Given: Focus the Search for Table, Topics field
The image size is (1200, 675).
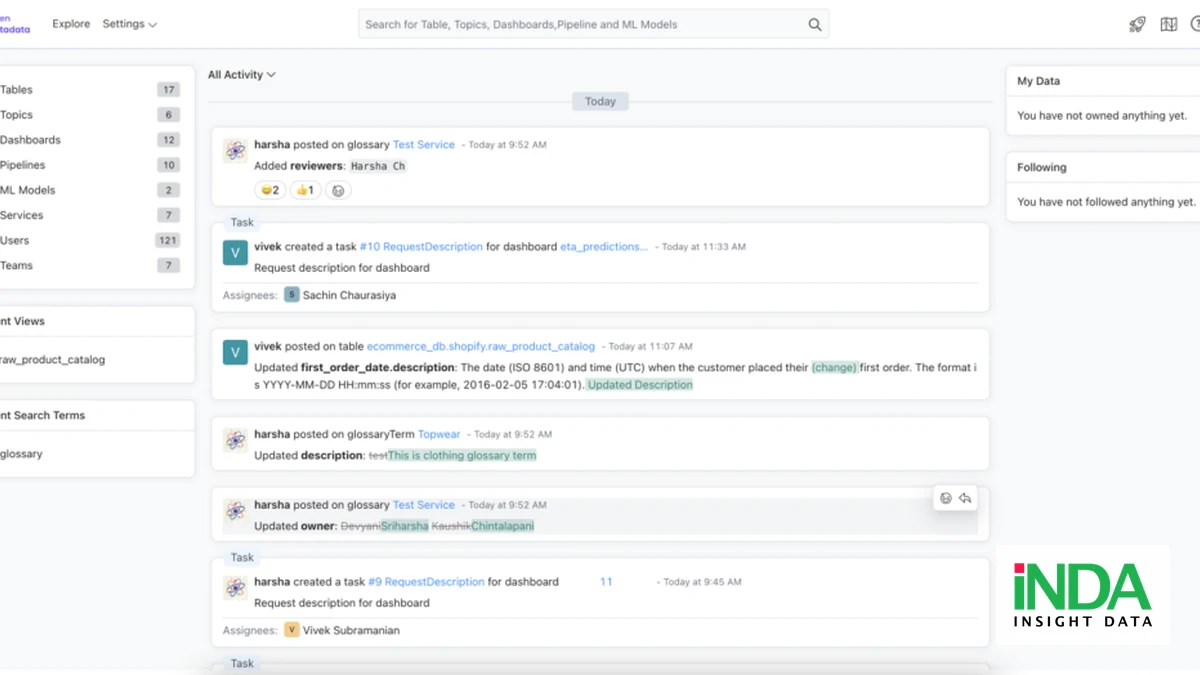Looking at the screenshot, I should [594, 25].
